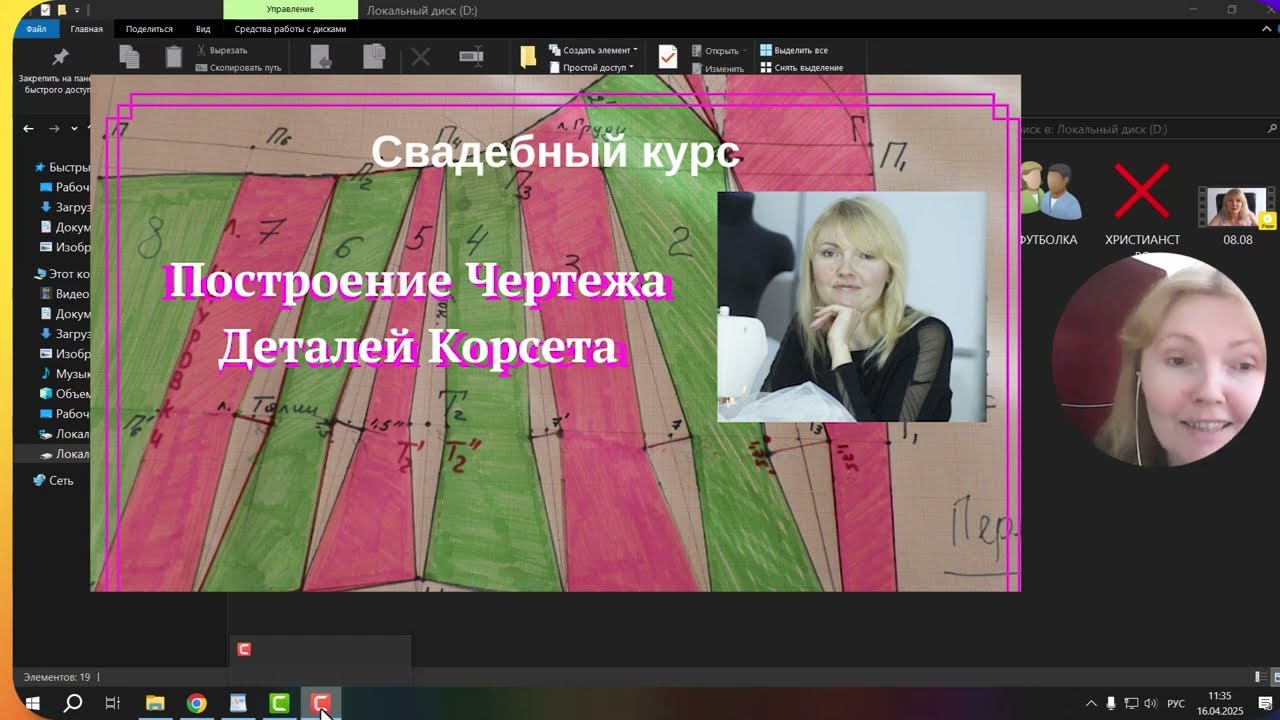
Task: Click Скопировать путь in the ribbon
Action: point(239,68)
